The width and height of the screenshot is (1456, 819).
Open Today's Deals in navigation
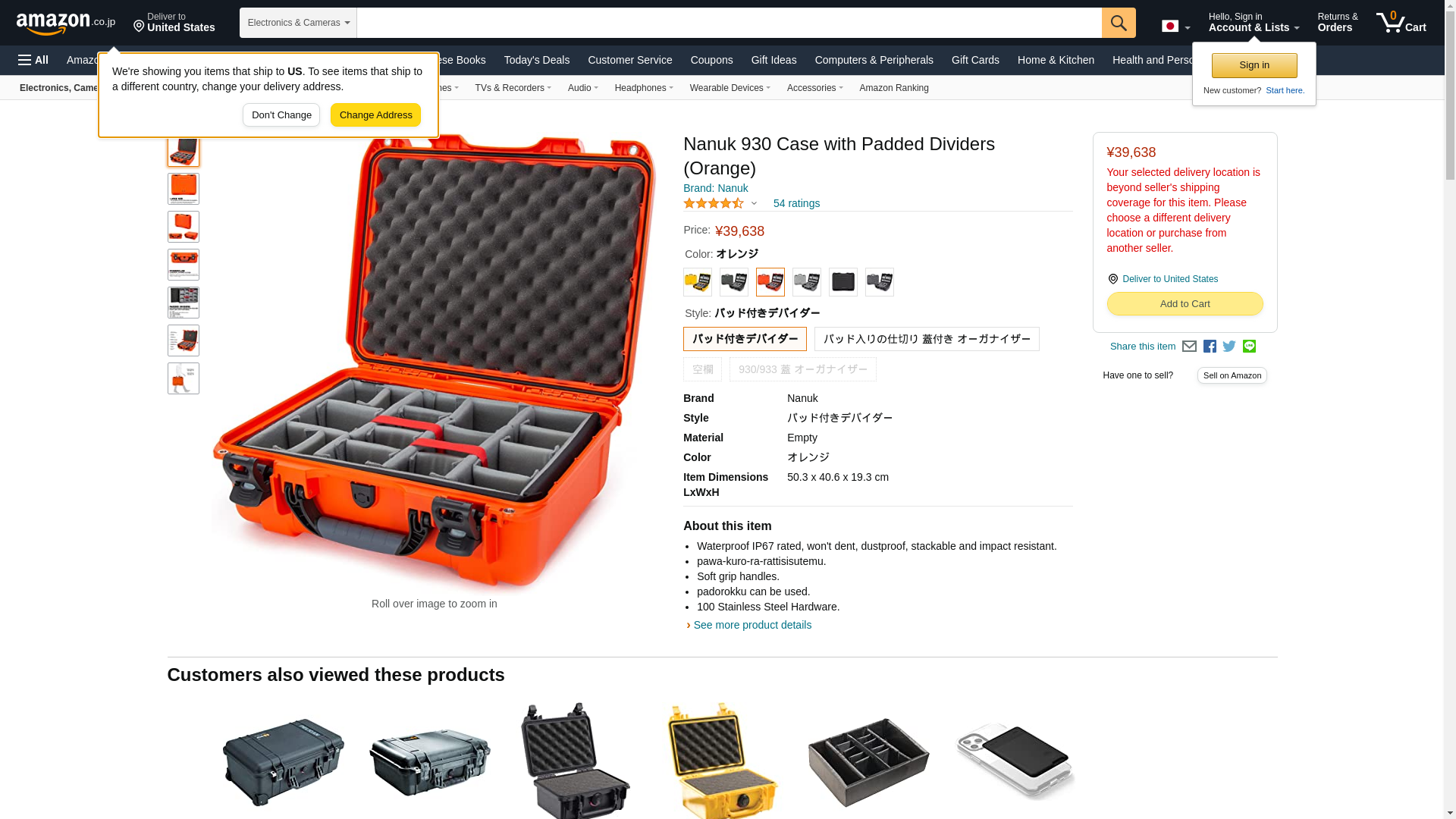(537, 60)
